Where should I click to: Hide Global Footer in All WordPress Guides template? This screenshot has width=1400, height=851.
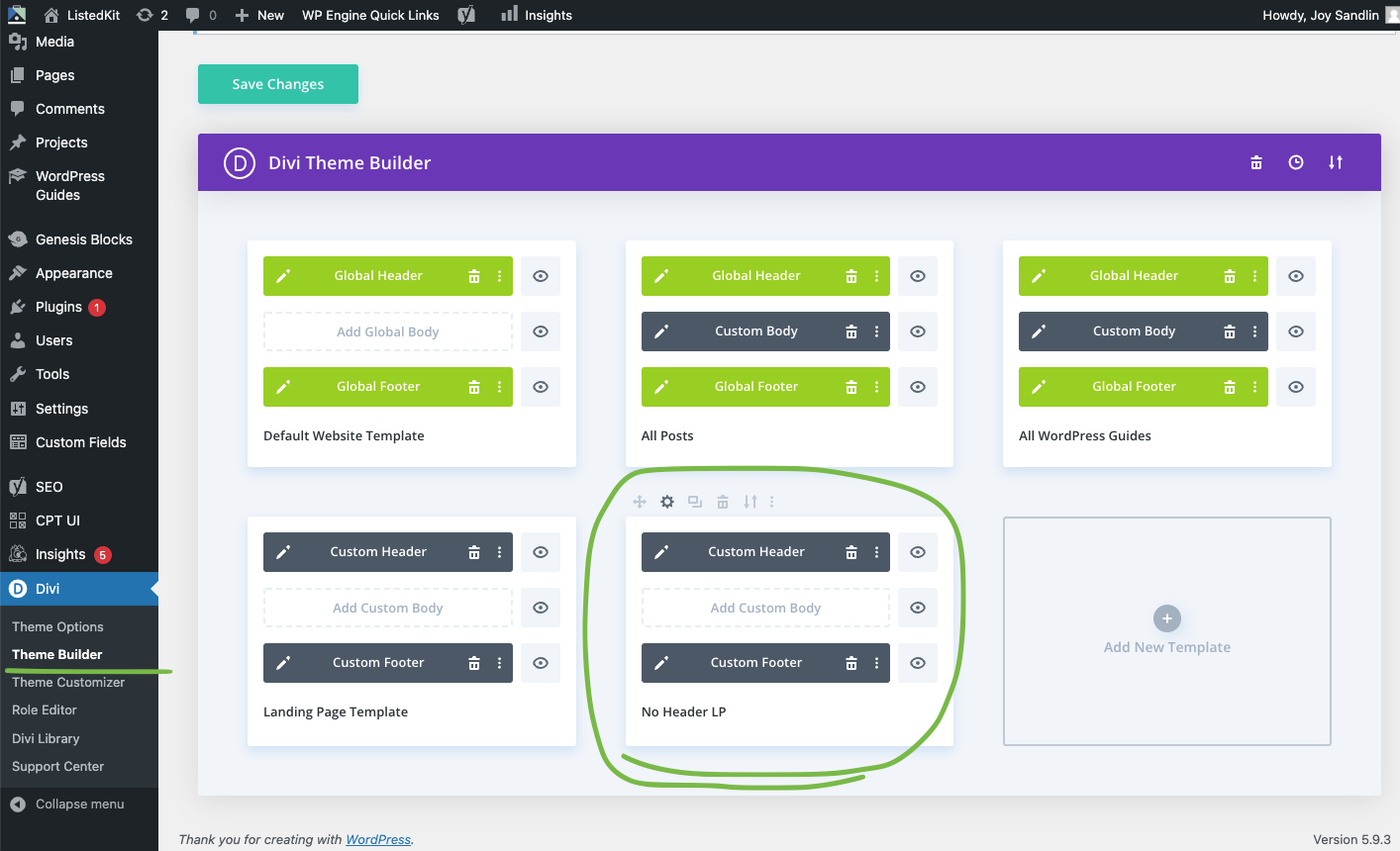pos(1296,387)
